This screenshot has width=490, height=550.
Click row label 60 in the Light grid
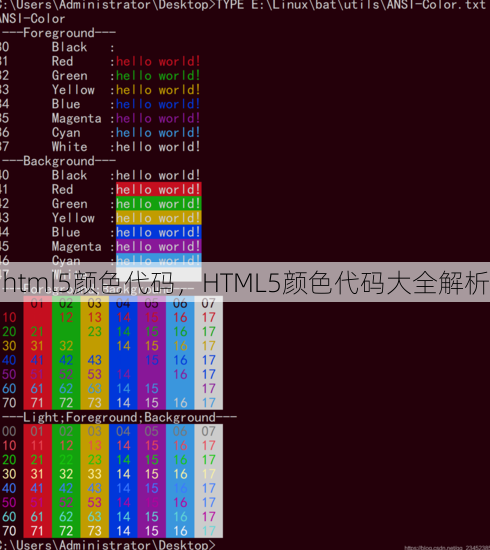pyautogui.click(x=9, y=517)
